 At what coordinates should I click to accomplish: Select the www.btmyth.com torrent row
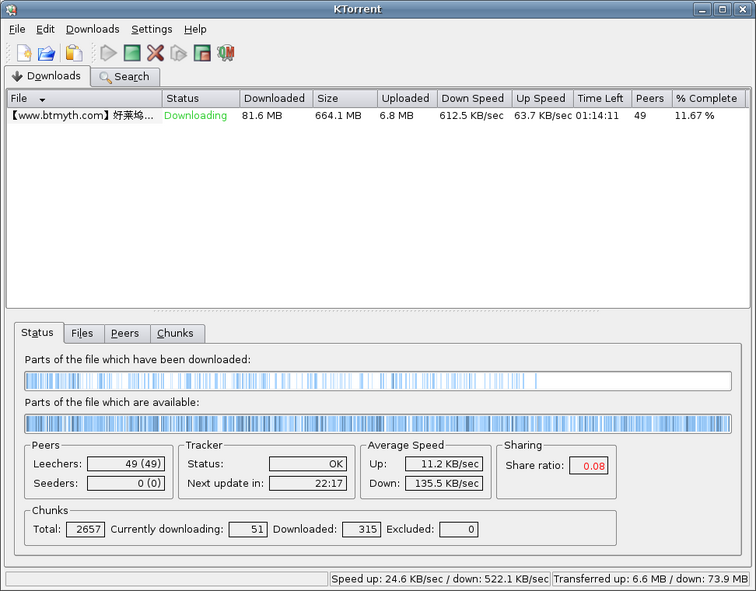coord(378,116)
